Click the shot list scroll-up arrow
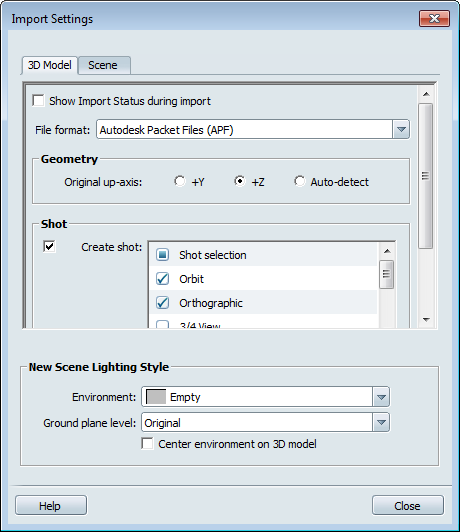This screenshot has width=460, height=532. tap(387, 251)
